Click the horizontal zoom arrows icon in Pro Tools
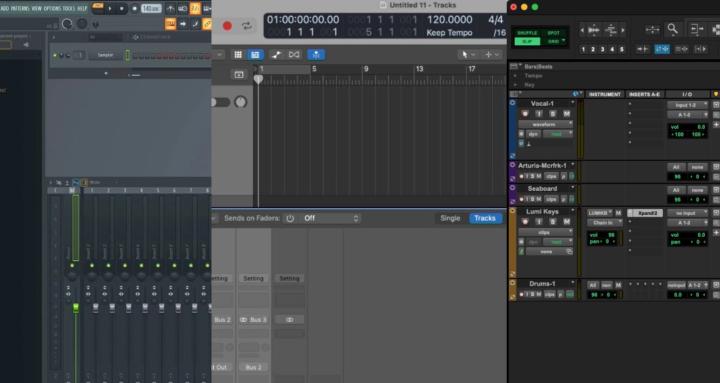Screen dimensions: 720x383 [652, 30]
